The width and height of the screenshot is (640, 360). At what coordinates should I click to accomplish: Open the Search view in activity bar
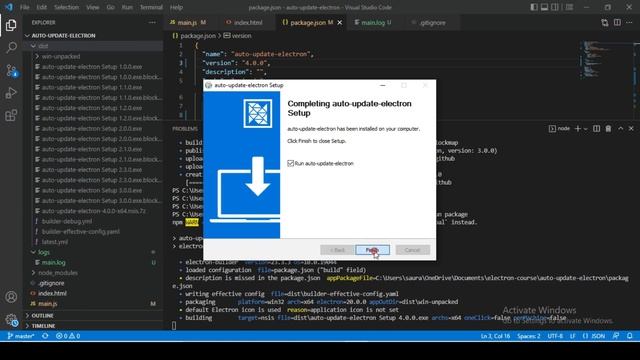pyautogui.click(x=11, y=47)
